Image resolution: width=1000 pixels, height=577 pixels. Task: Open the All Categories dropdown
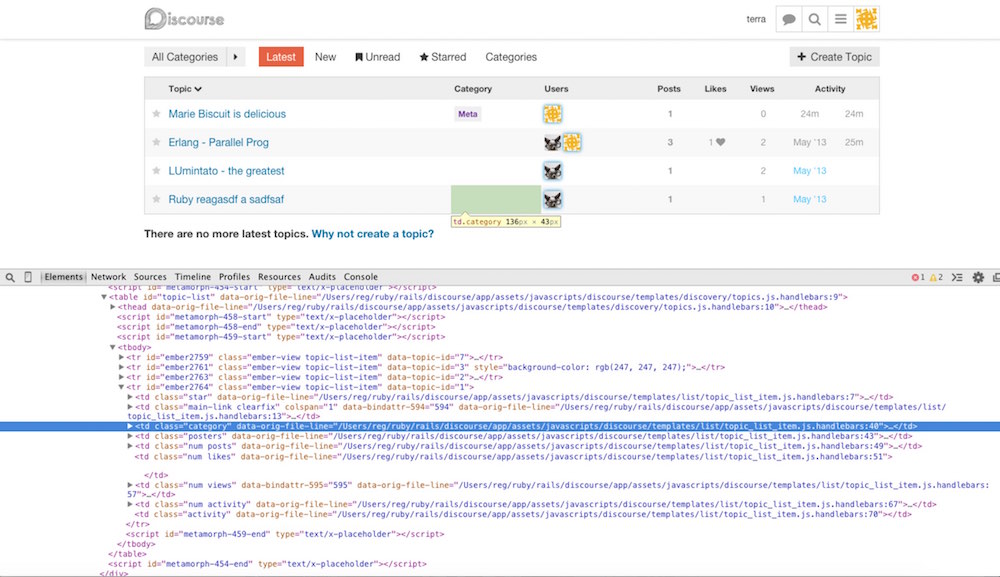185,57
